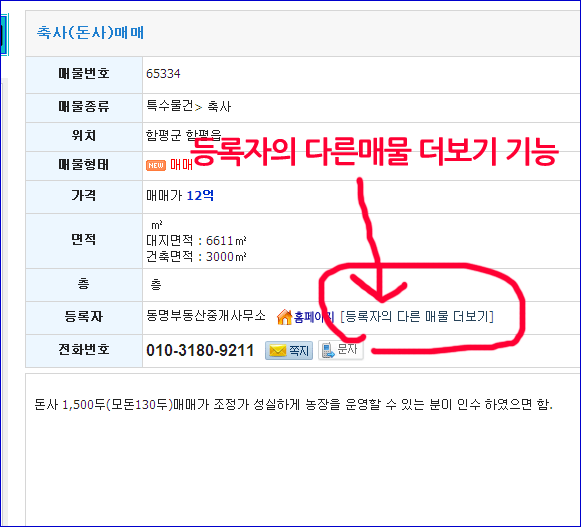Send a 쪽지 message to registrant
This screenshot has height=527, width=581.
289,350
